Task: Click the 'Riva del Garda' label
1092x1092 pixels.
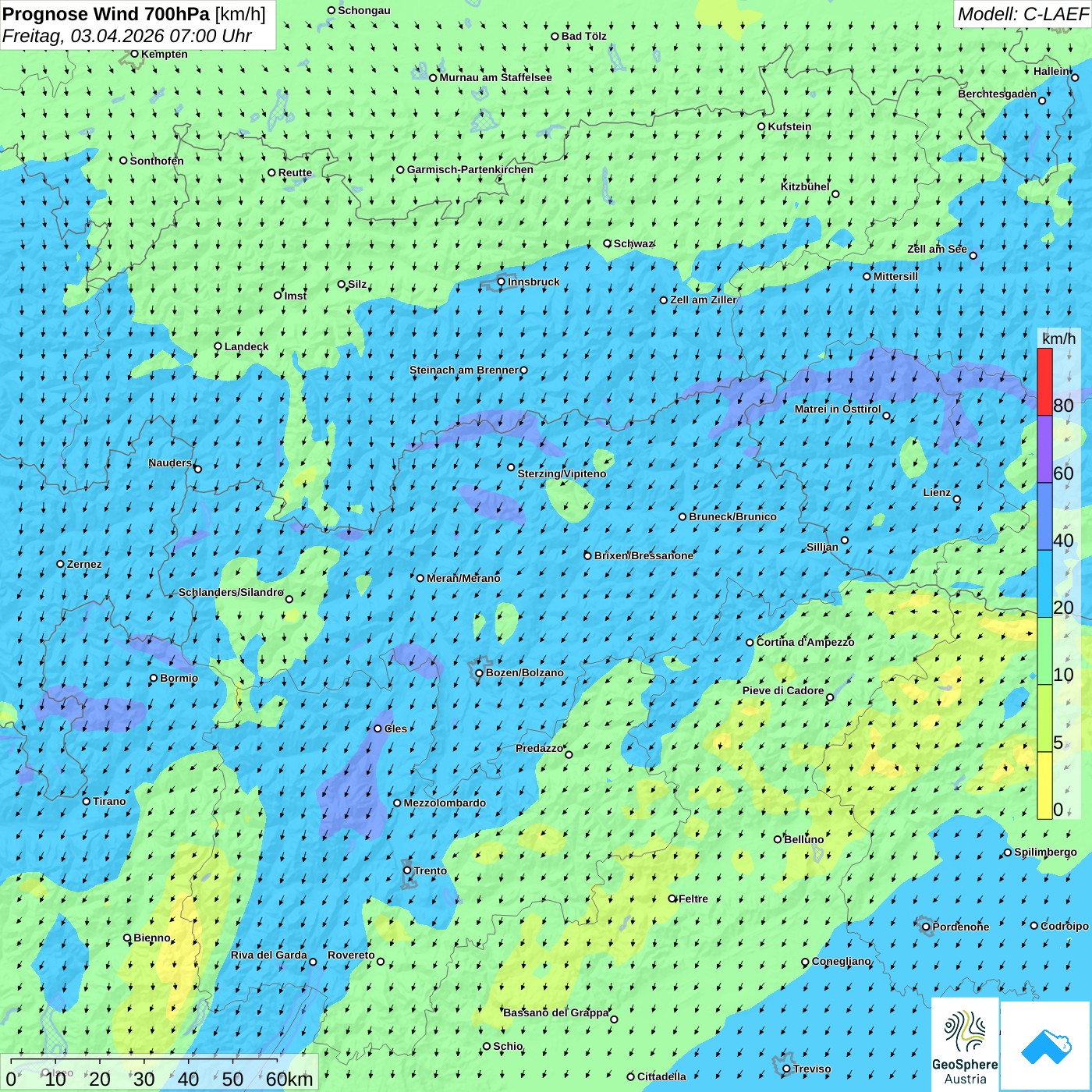Action: click(x=269, y=955)
